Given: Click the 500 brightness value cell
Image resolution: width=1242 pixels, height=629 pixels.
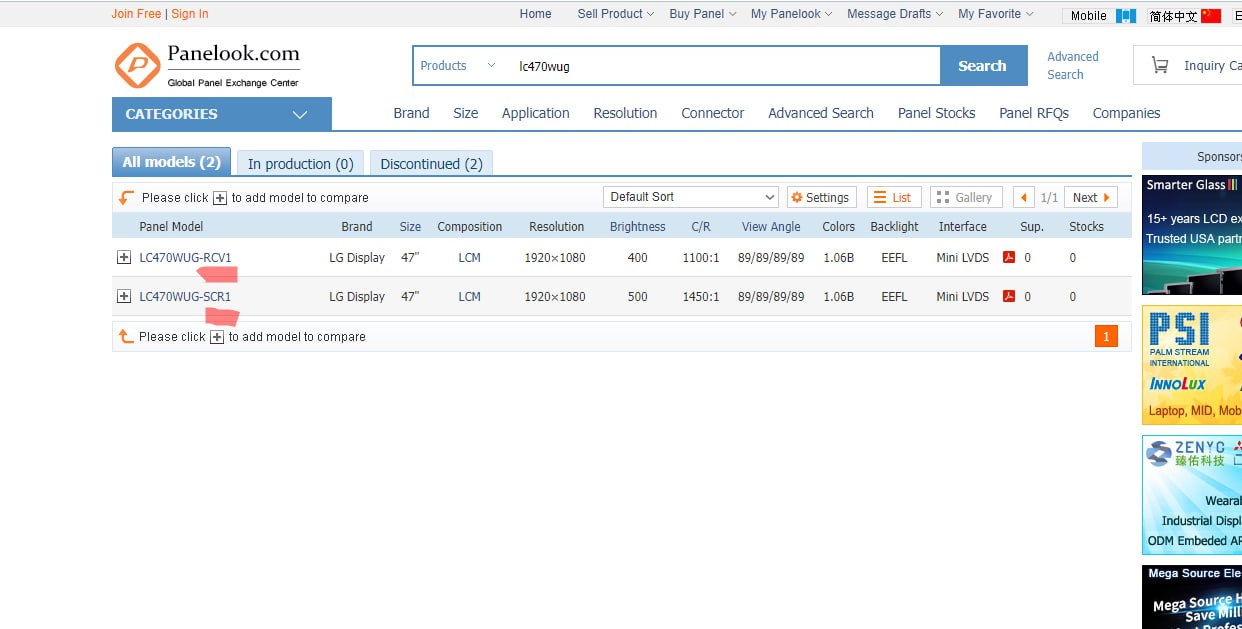Looking at the screenshot, I should point(638,296).
